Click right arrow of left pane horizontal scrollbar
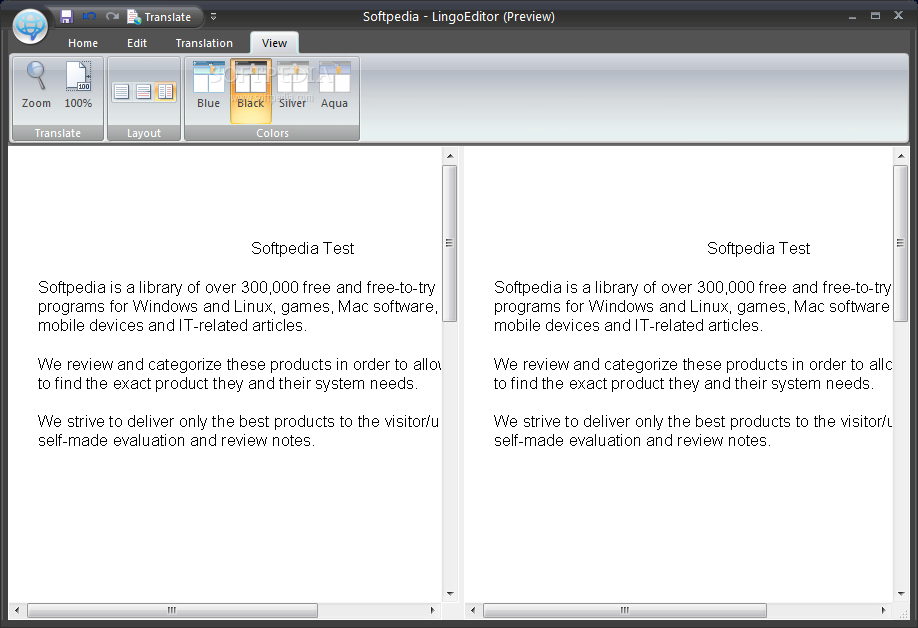 click(x=432, y=610)
